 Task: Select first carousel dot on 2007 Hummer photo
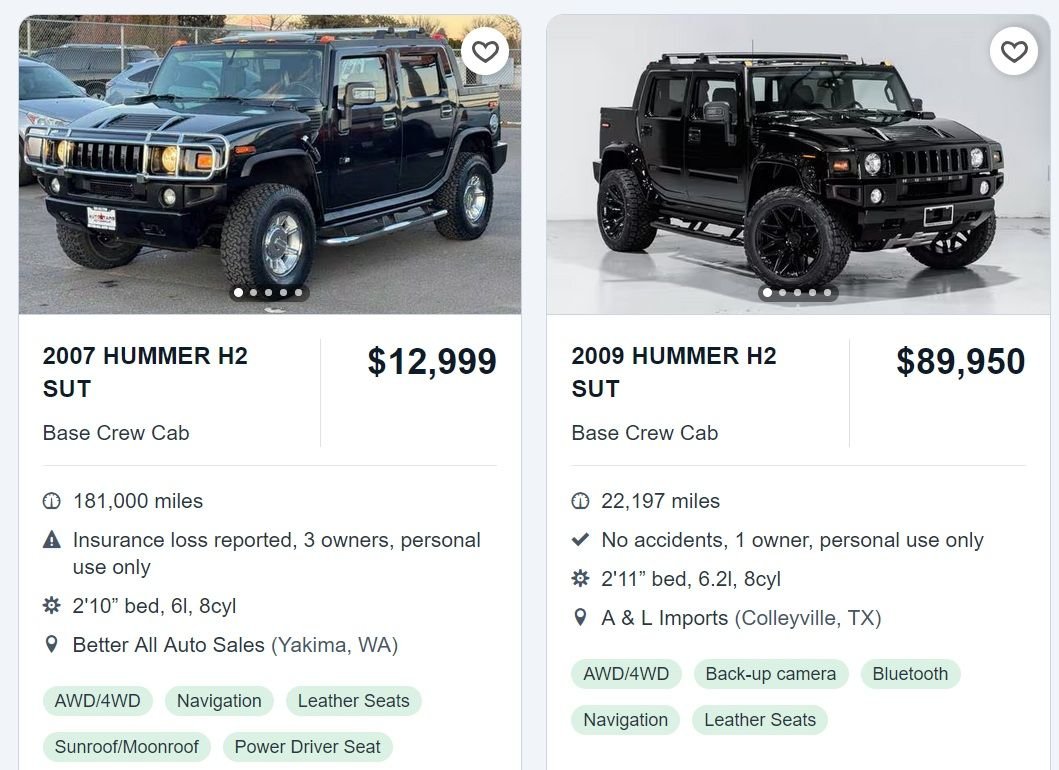[238, 293]
